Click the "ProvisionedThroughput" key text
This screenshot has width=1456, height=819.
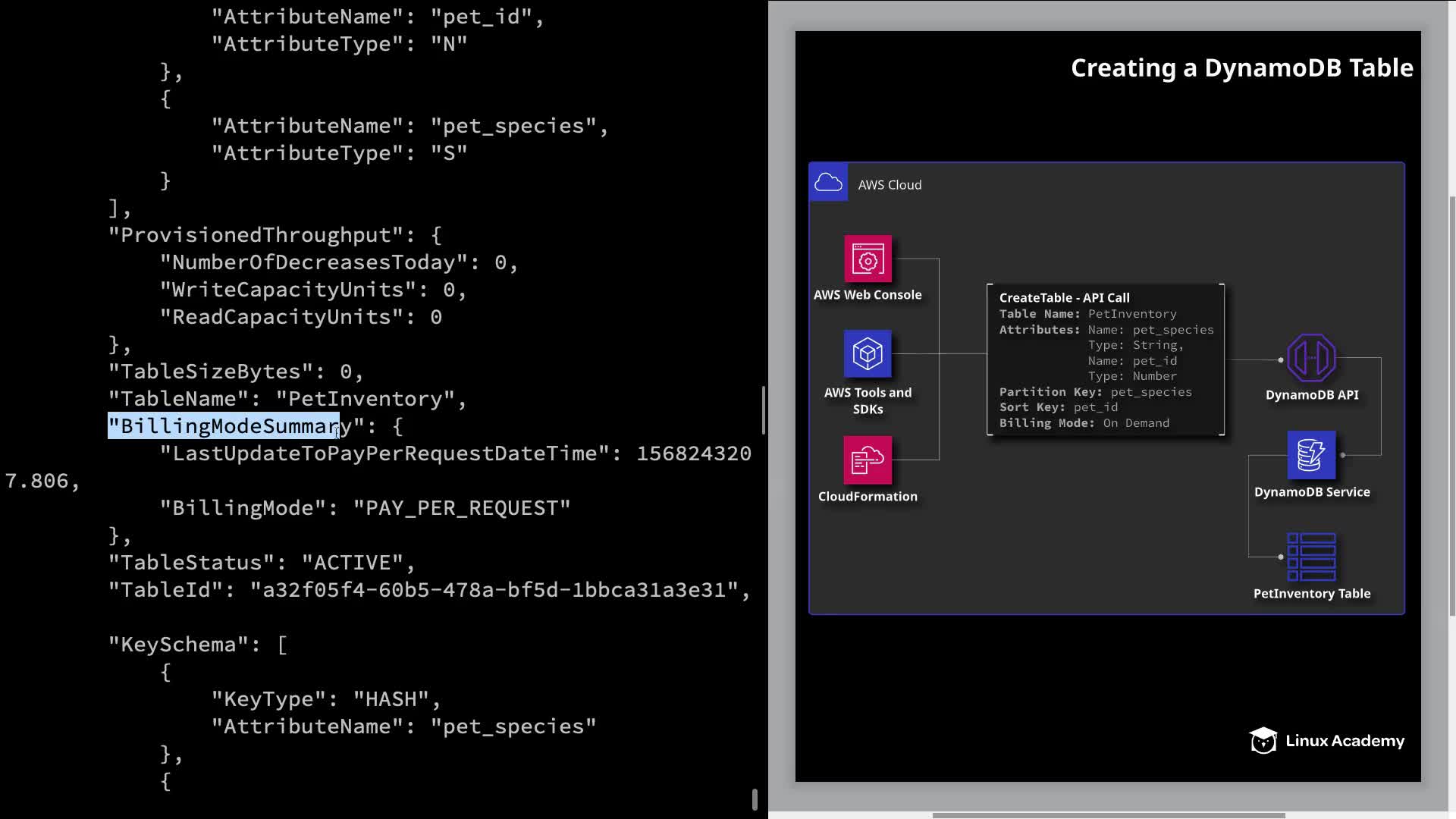(262, 235)
